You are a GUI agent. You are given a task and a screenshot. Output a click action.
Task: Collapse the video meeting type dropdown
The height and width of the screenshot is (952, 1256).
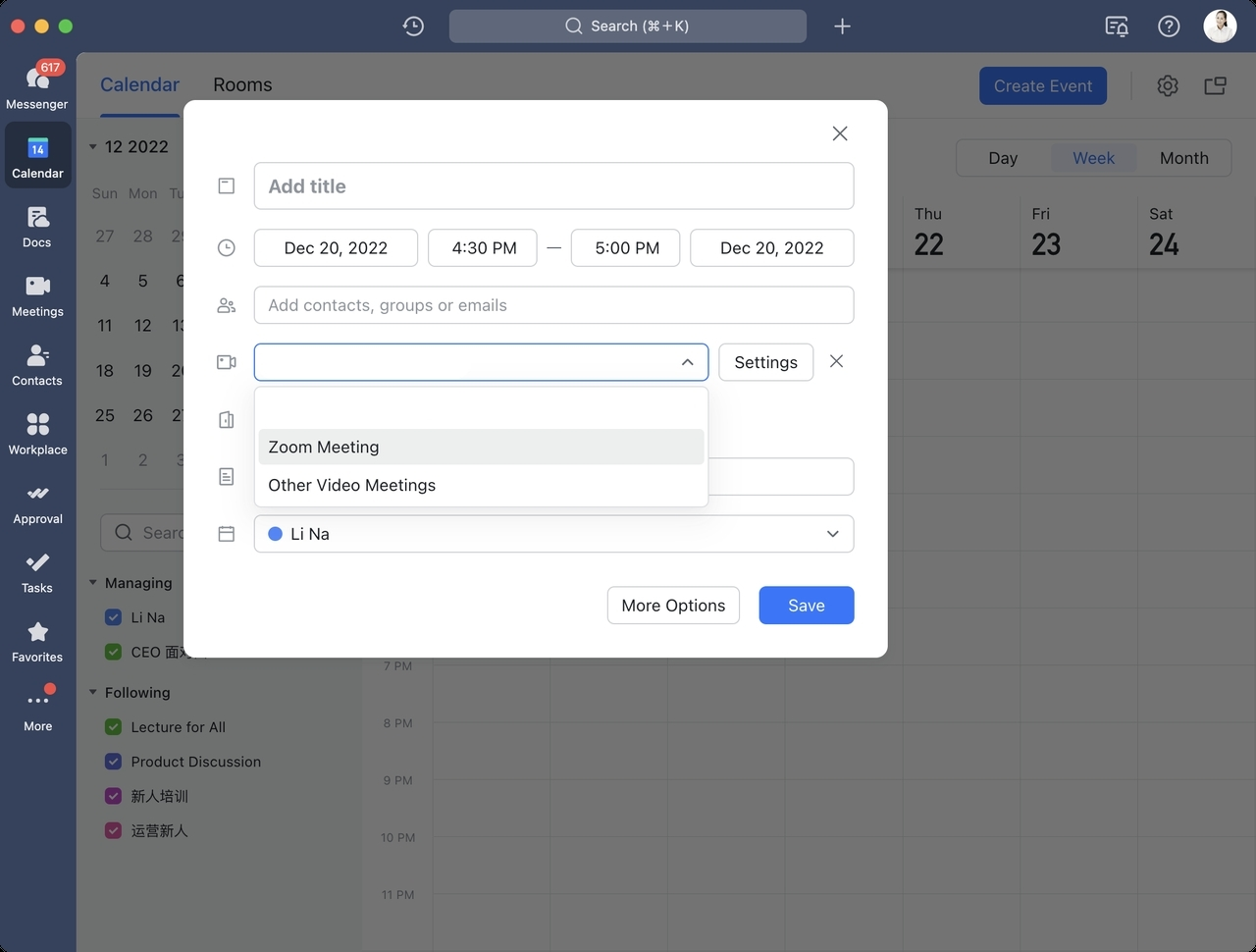(x=687, y=362)
